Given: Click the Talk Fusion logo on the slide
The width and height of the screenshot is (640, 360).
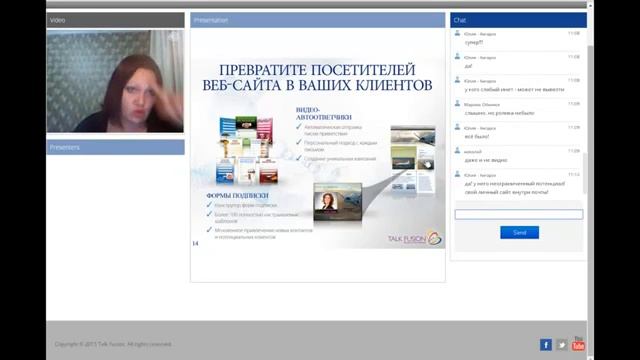Looking at the screenshot, I should point(415,238).
